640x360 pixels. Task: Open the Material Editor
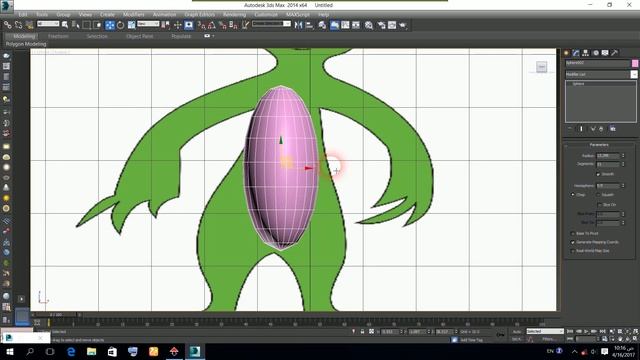coord(369,25)
